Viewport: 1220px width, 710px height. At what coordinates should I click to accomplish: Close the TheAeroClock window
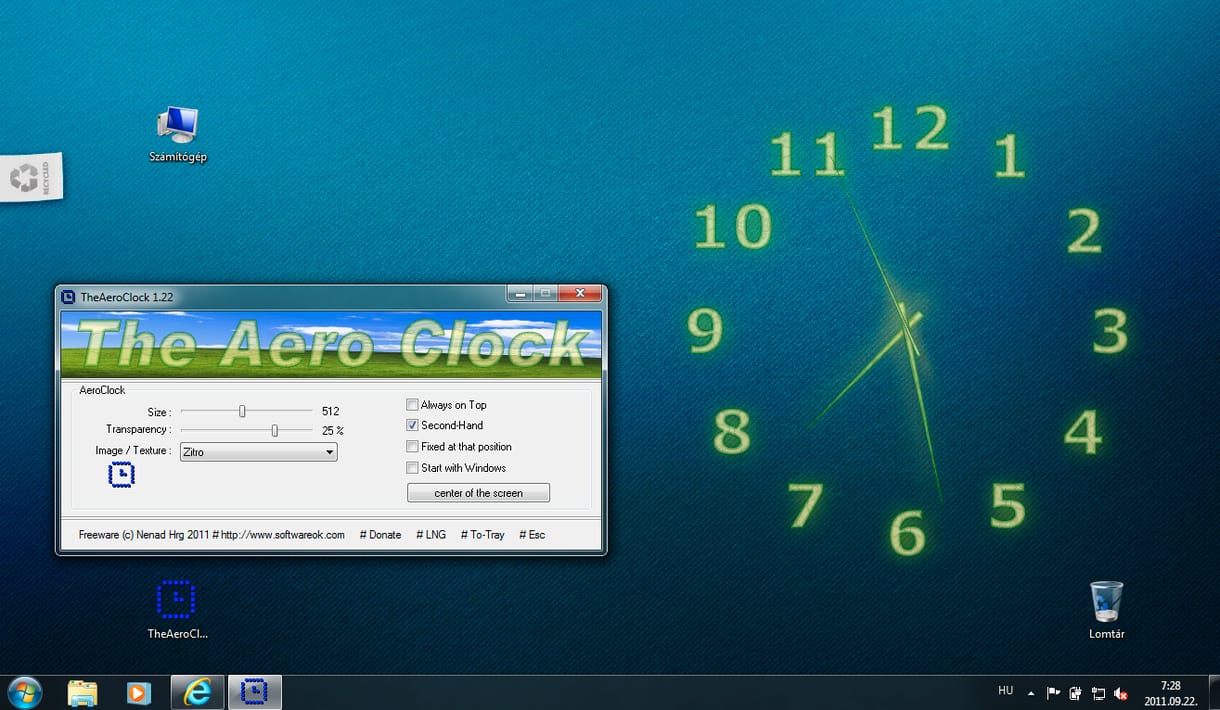[x=580, y=294]
